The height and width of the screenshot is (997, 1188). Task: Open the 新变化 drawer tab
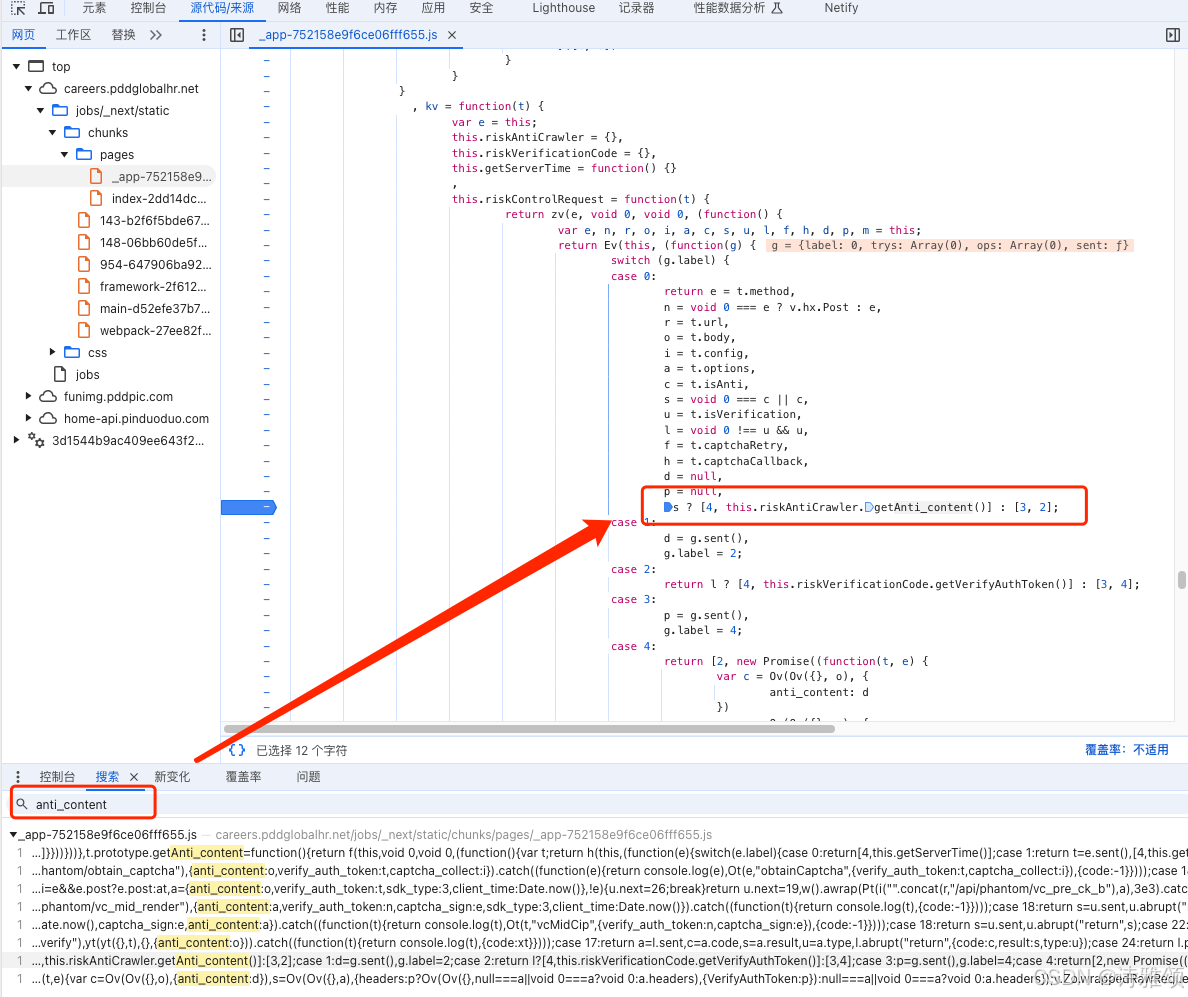172,777
